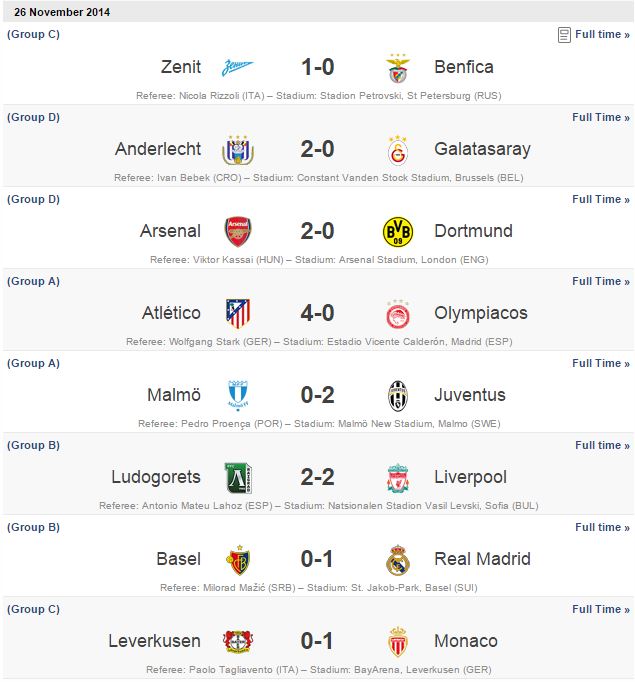Click the Malmö team name

[x=174, y=395]
